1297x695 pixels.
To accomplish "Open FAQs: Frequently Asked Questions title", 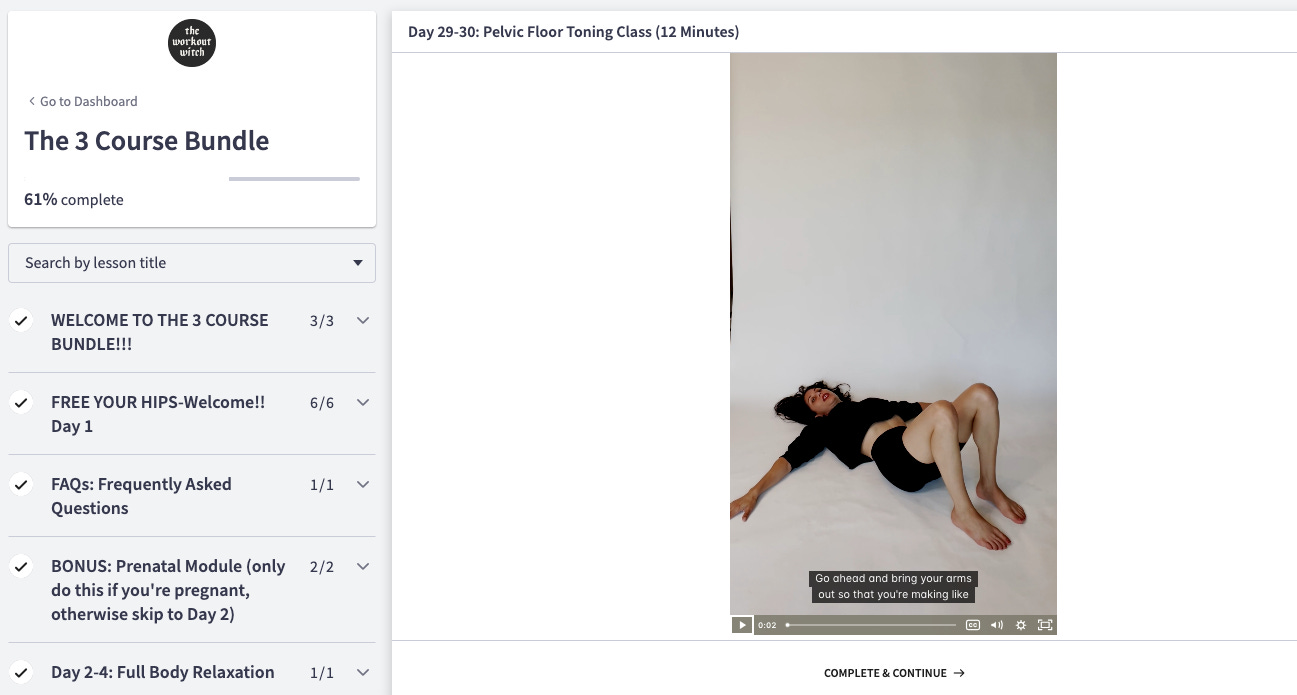I will [141, 496].
